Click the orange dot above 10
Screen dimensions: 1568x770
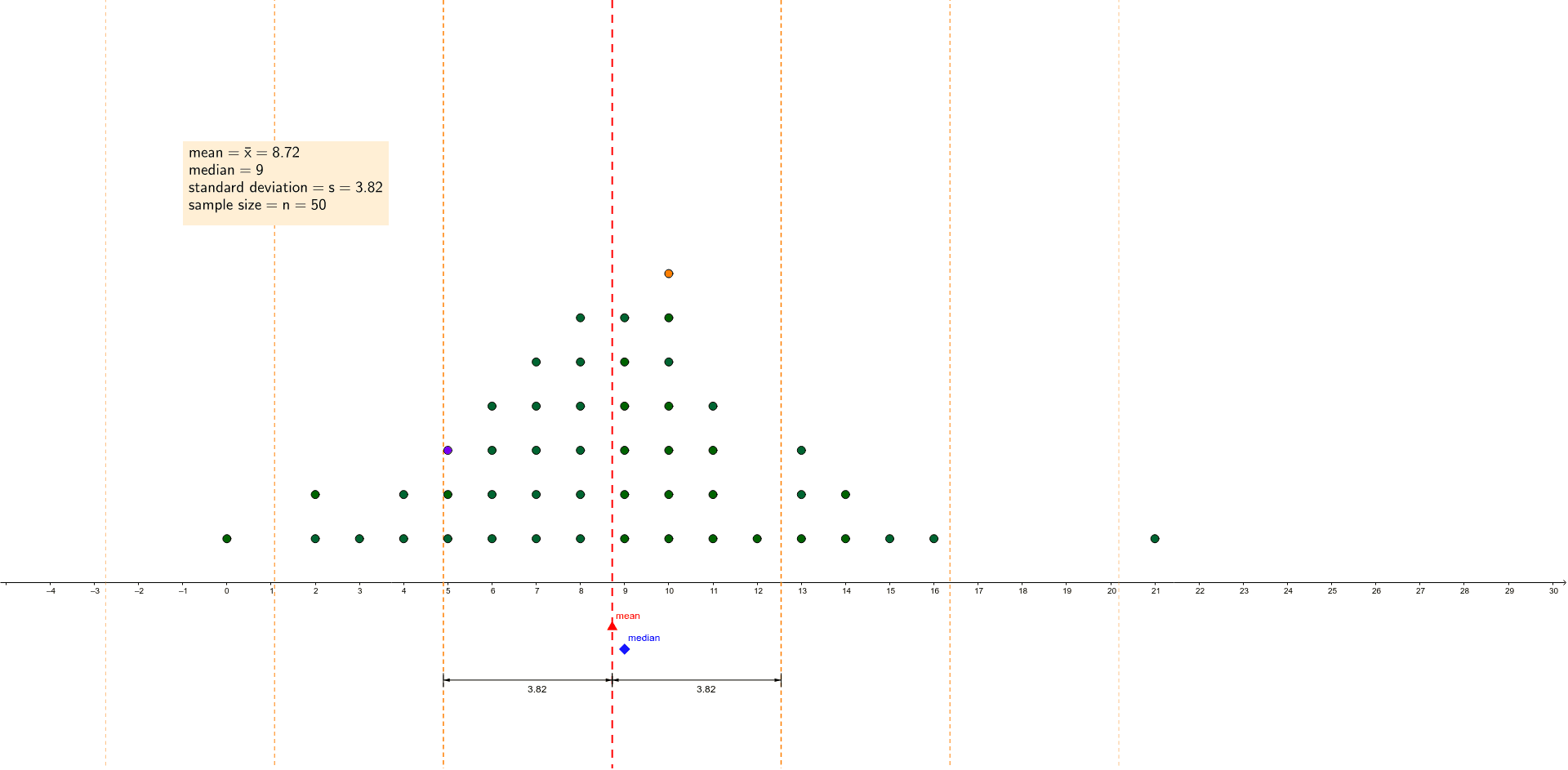click(x=669, y=274)
